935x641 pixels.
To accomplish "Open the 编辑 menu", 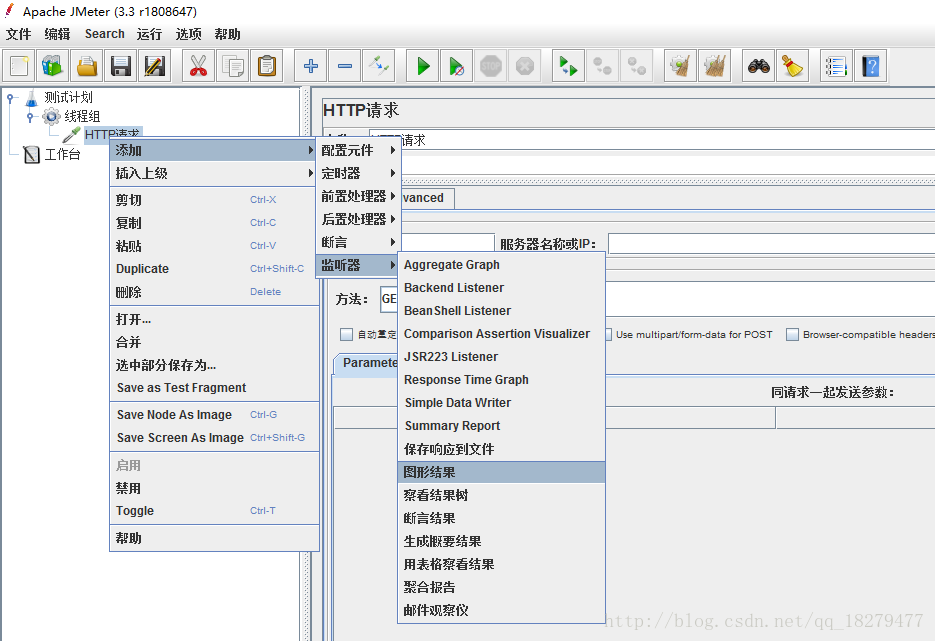I will tap(57, 34).
